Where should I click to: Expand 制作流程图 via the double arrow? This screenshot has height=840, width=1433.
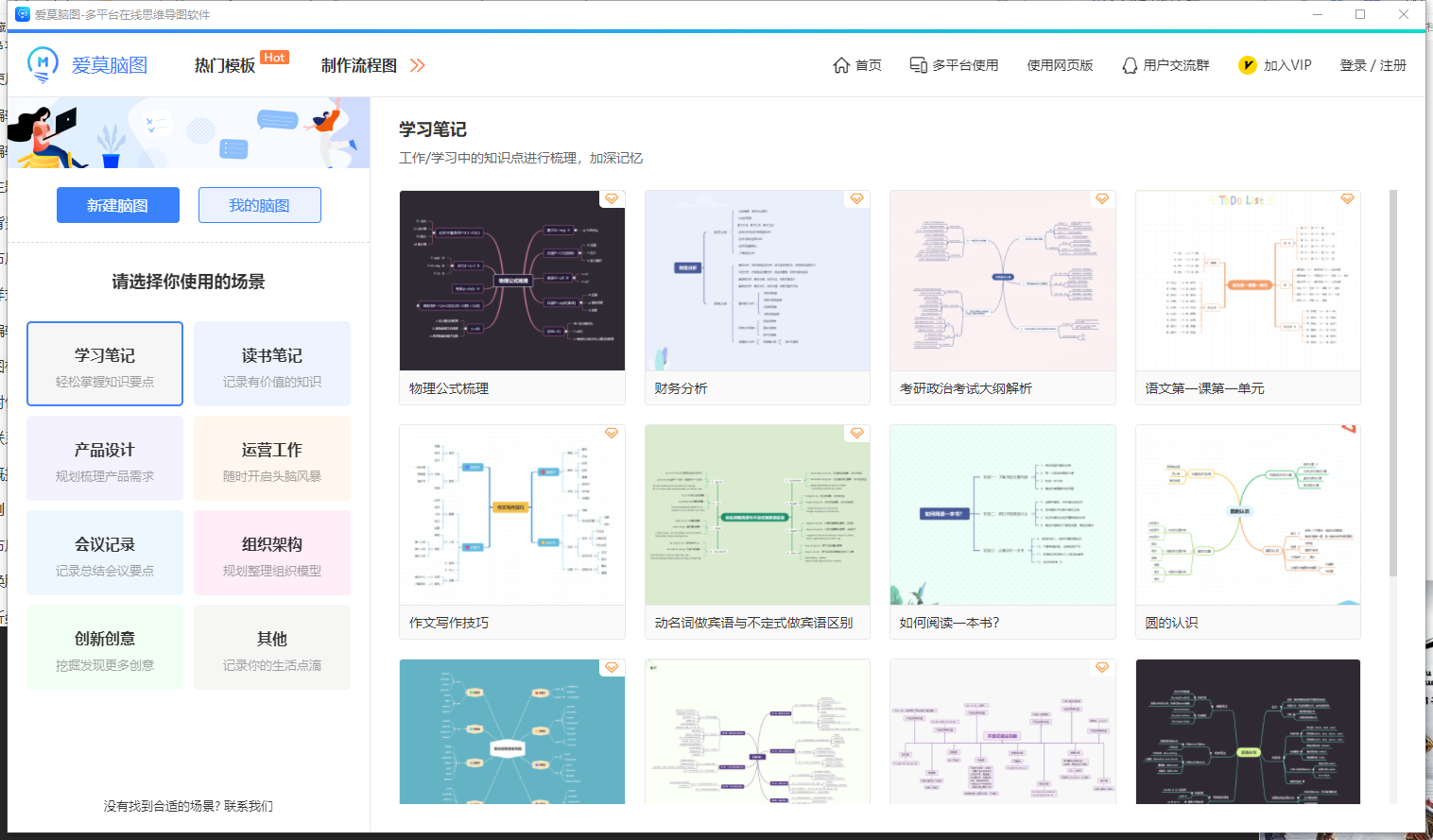(x=417, y=65)
